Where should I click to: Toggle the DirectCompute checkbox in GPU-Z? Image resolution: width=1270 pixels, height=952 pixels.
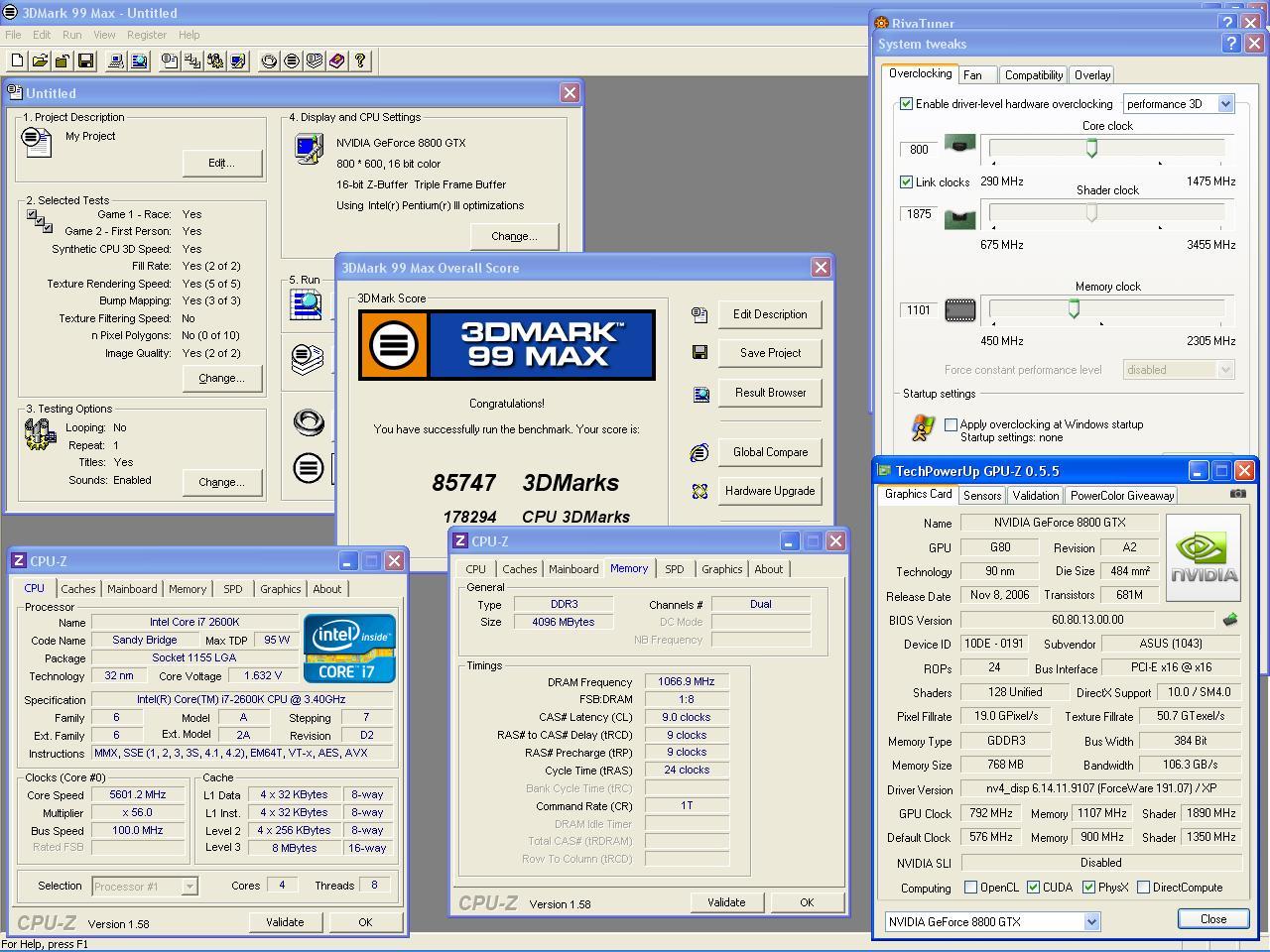(x=1143, y=888)
